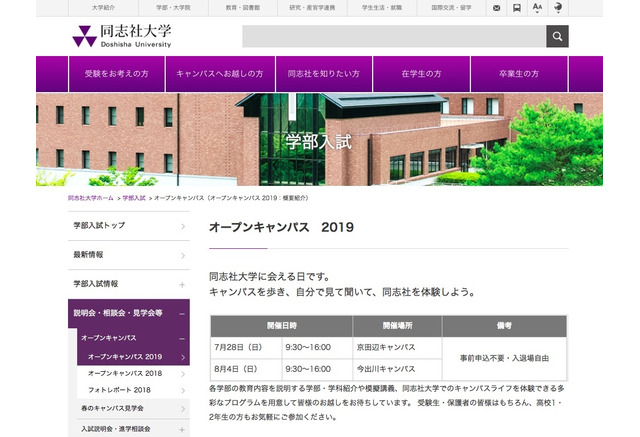Open 学部入試情報 sidebar item
The height and width of the screenshot is (437, 640).
(x=129, y=284)
